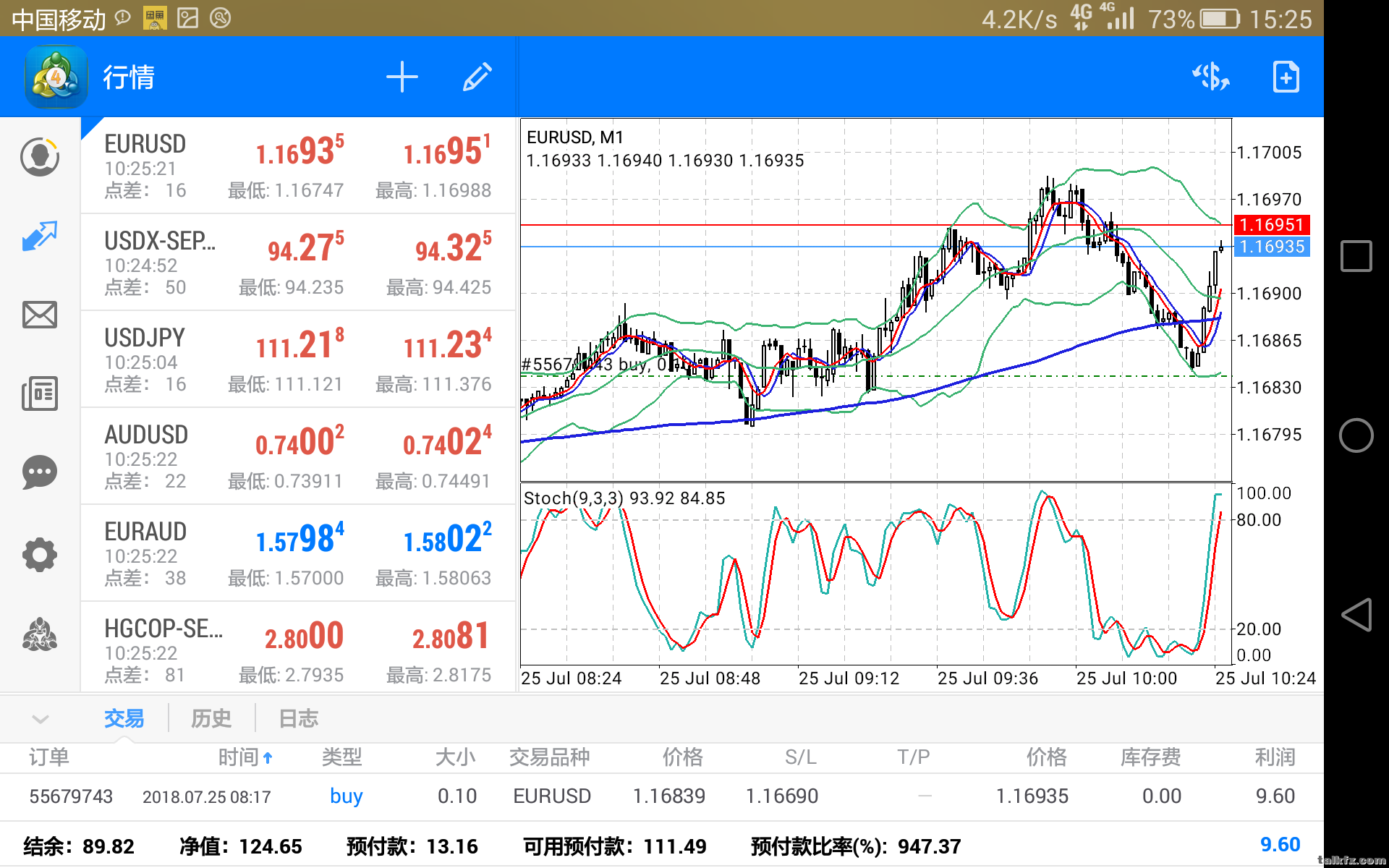1389x868 pixels.
Task: Tap the gallery notification icon in status bar
Action: (187, 18)
